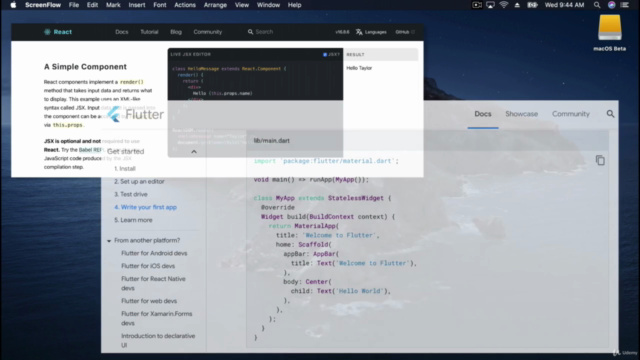This screenshot has height=360, width=640.
Task: Open Spotlight search magnifier in menu bar
Action: (x=597, y=5)
